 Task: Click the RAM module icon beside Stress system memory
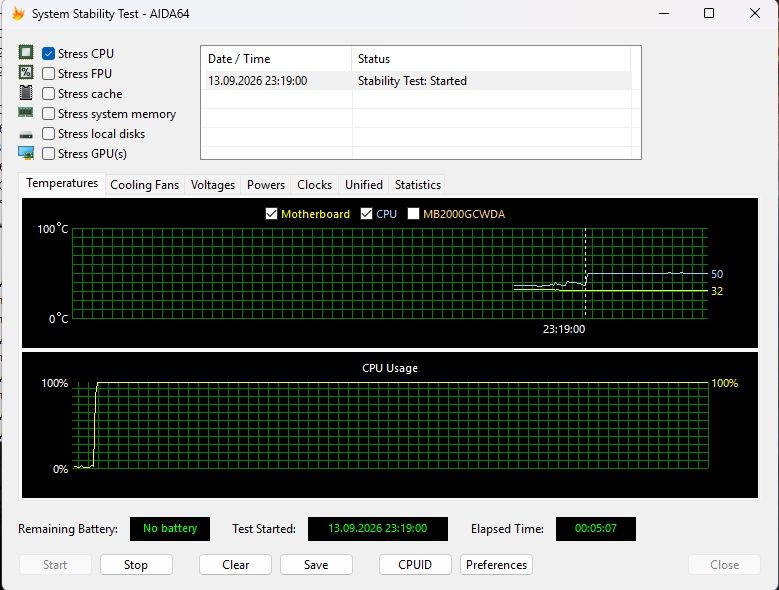(26, 113)
